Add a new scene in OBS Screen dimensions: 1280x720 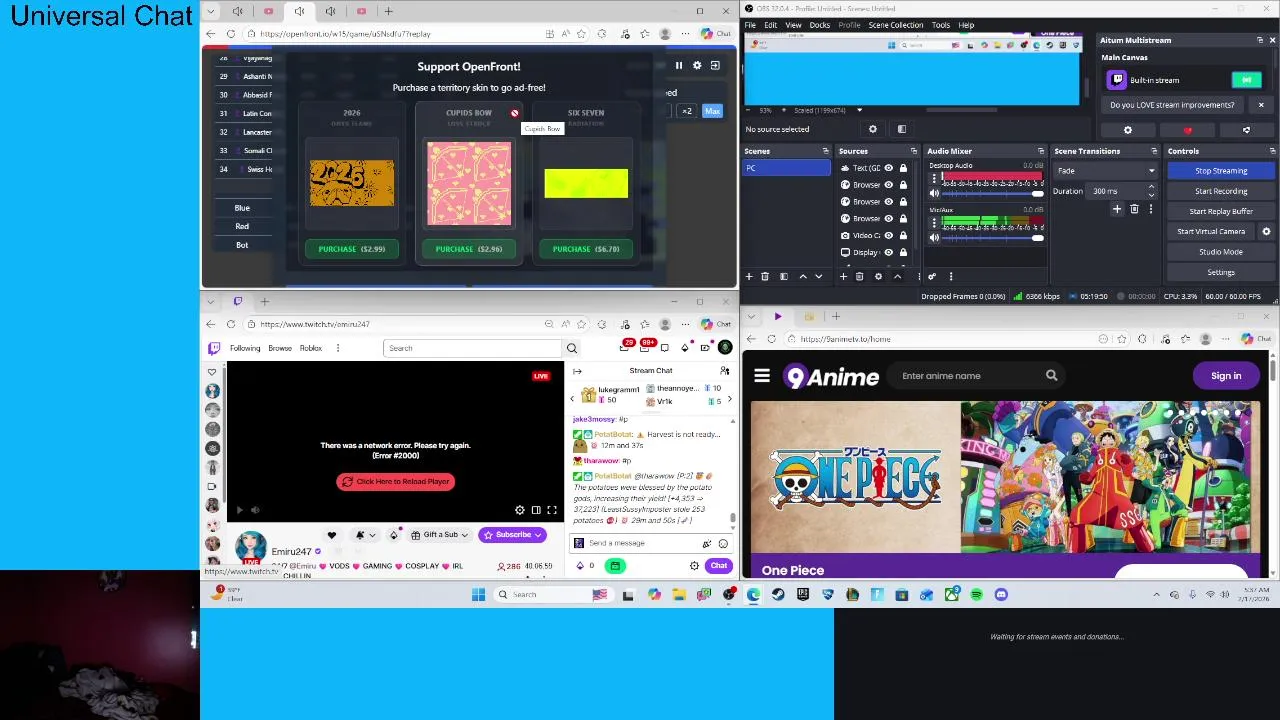click(x=749, y=277)
